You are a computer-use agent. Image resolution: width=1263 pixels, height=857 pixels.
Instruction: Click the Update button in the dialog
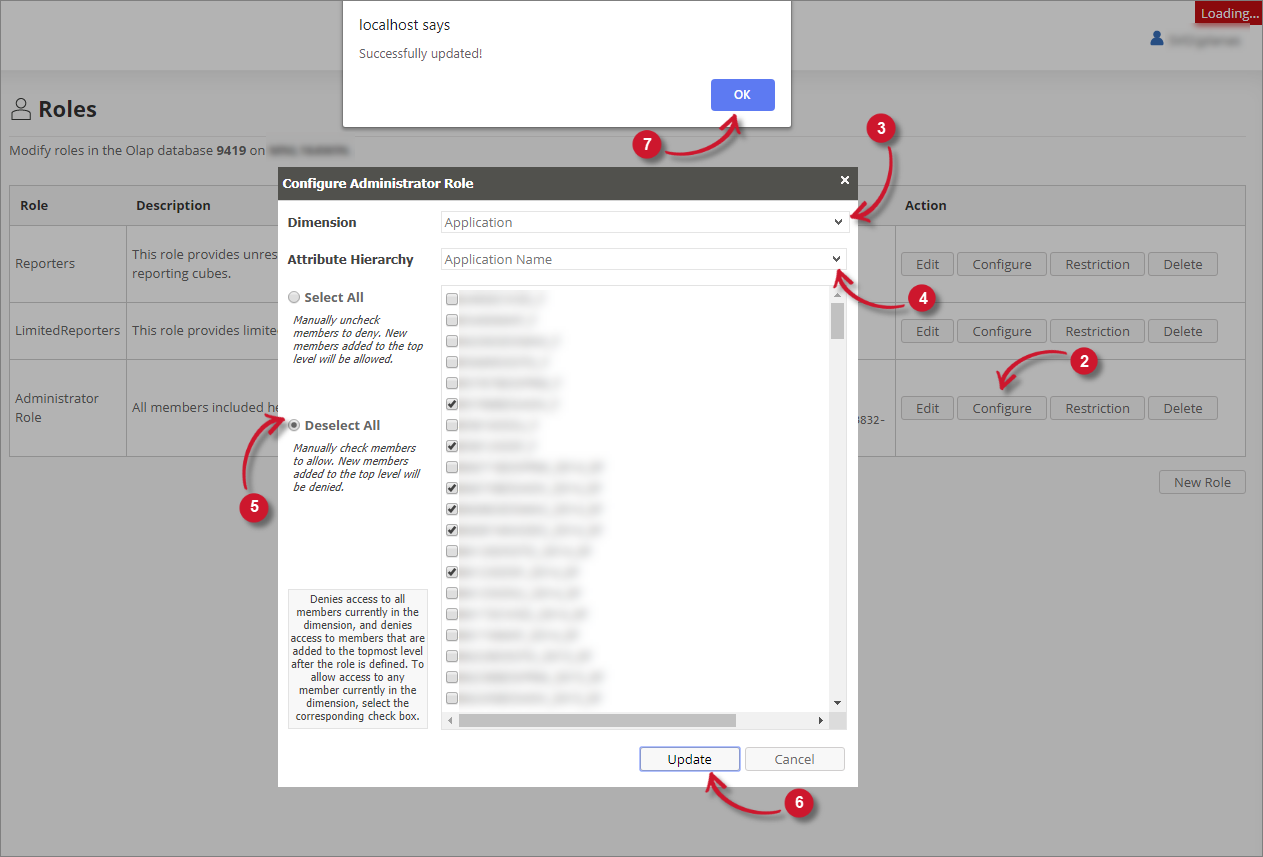coord(689,759)
